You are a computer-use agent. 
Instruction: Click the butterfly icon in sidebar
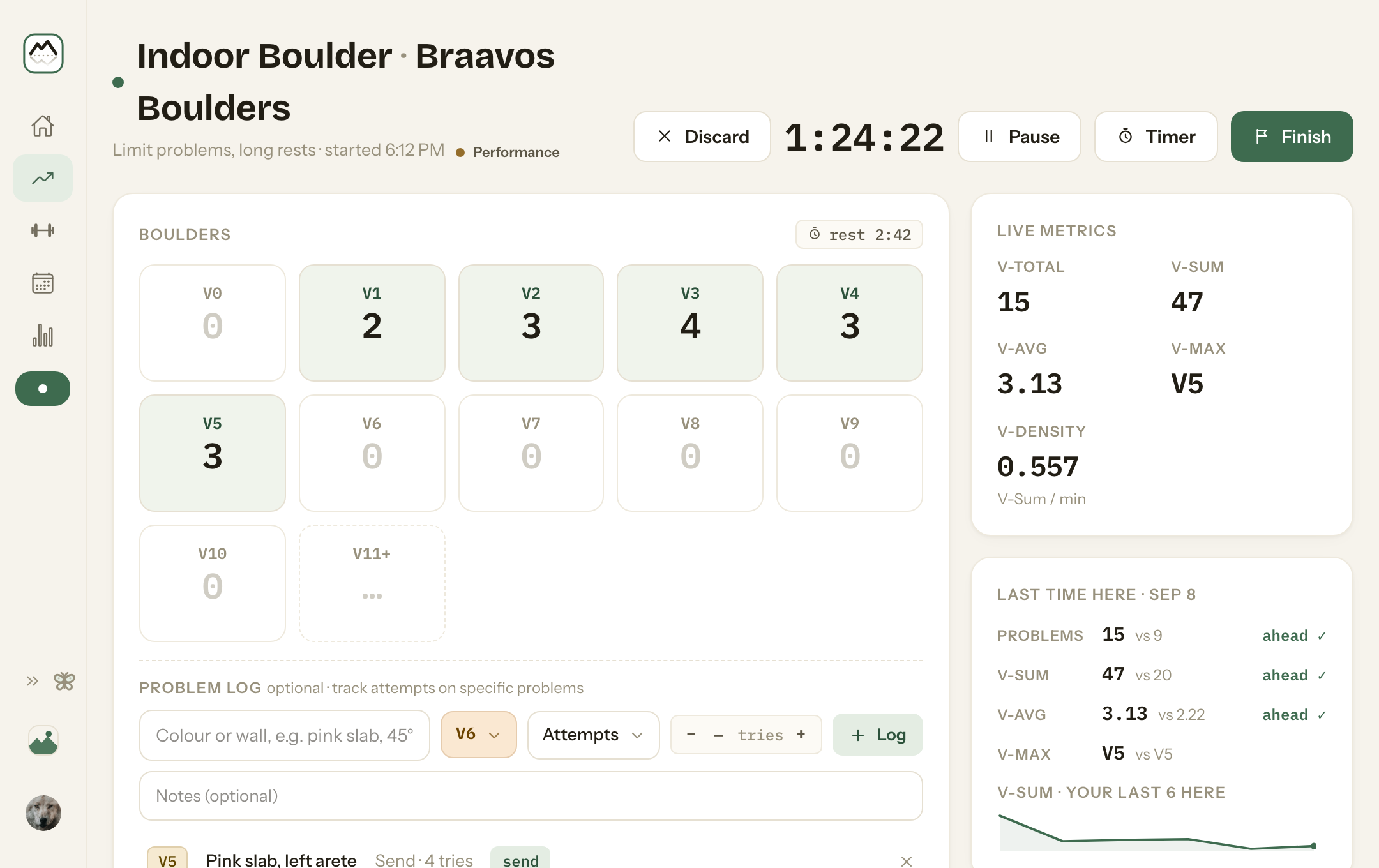tap(64, 681)
